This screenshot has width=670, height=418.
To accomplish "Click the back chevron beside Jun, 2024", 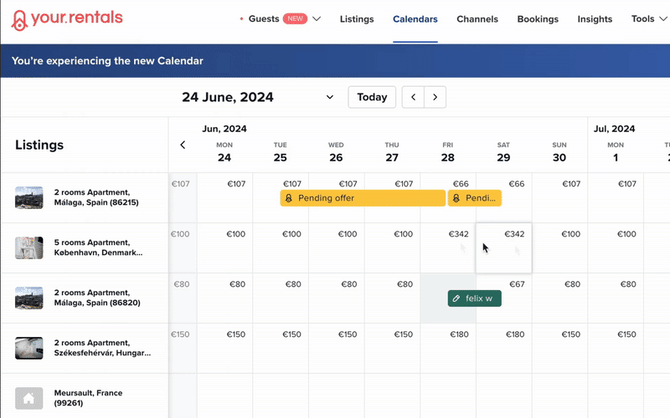I will click(183, 145).
